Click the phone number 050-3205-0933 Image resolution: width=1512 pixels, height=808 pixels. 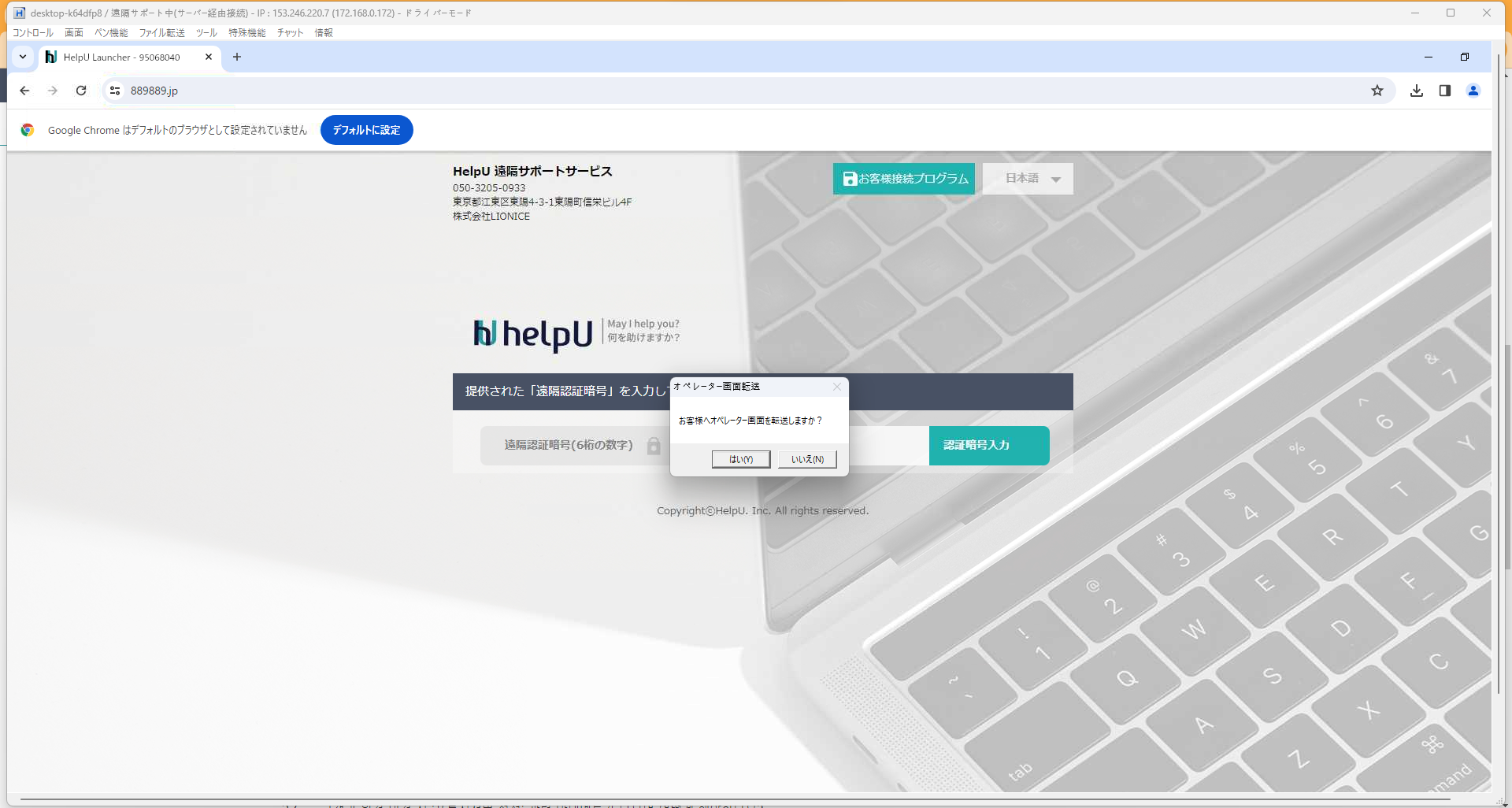point(489,188)
